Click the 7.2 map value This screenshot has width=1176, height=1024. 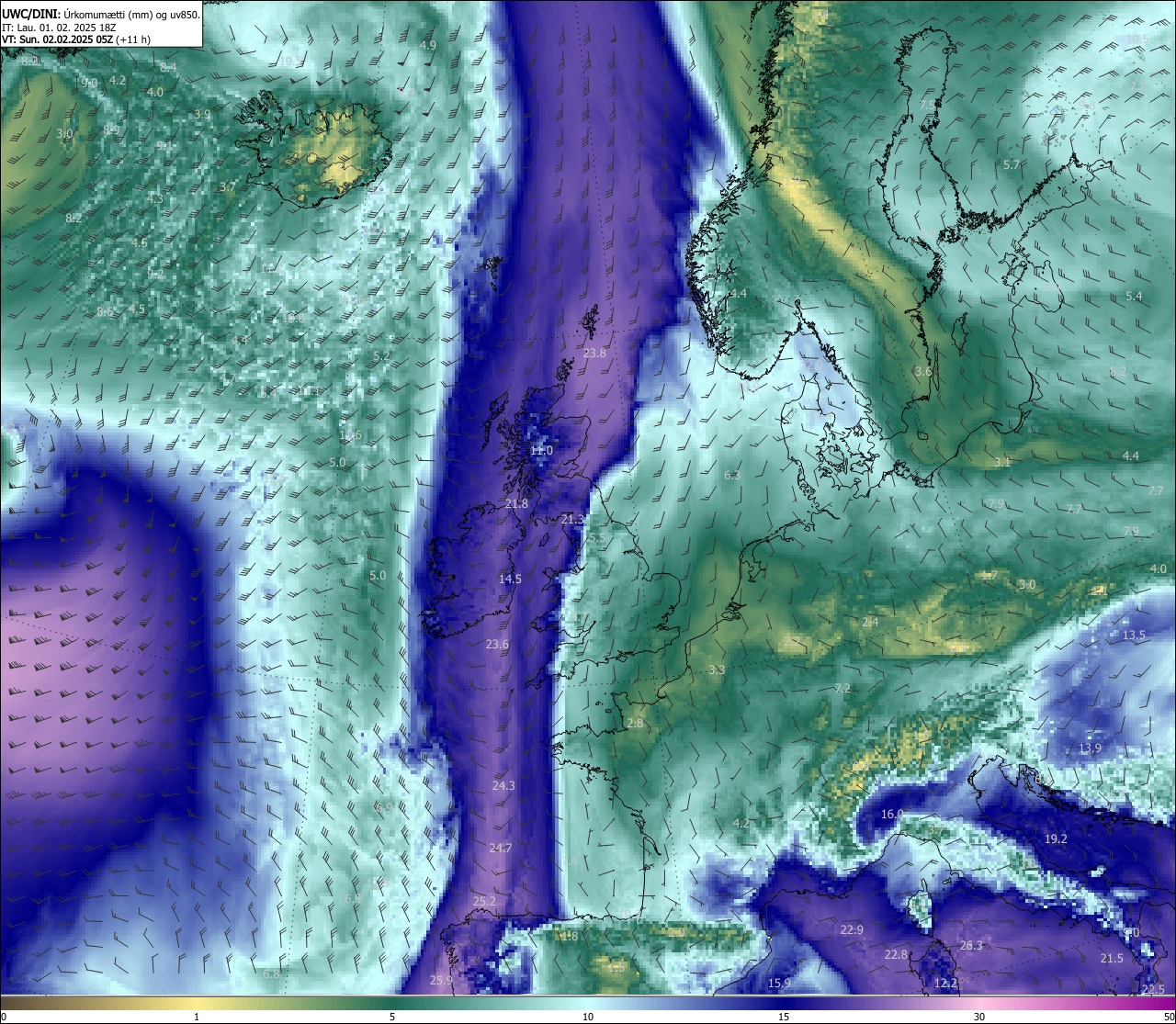coord(842,689)
